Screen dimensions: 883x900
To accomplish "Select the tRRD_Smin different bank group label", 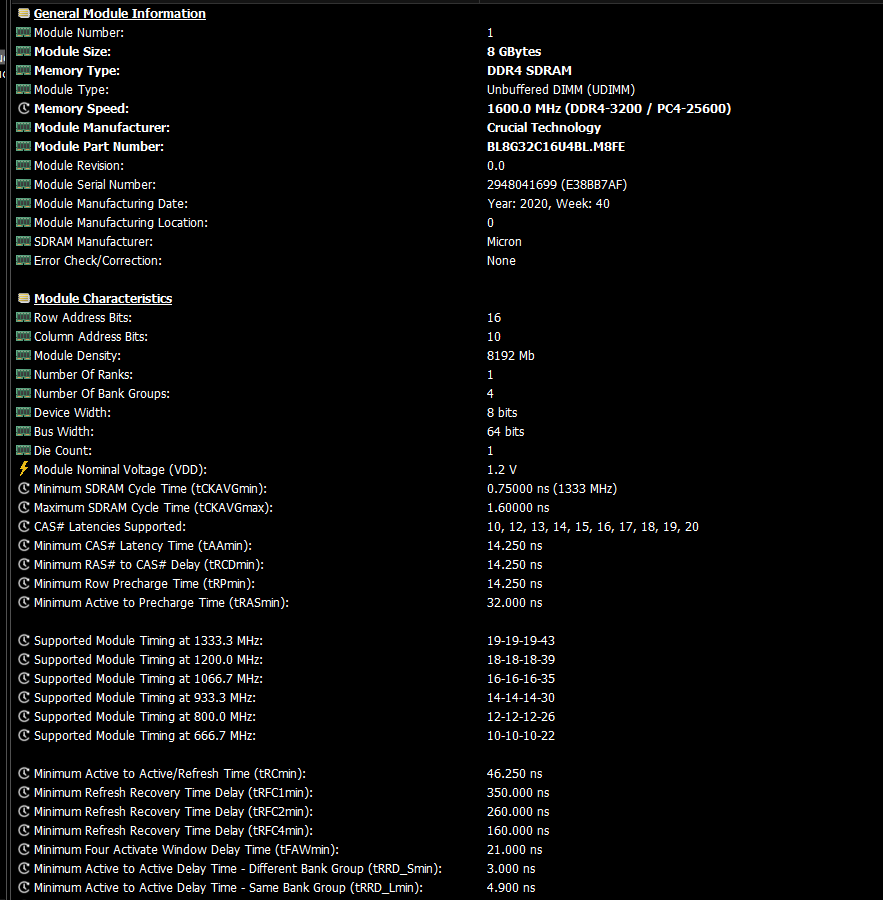I will click(238, 868).
